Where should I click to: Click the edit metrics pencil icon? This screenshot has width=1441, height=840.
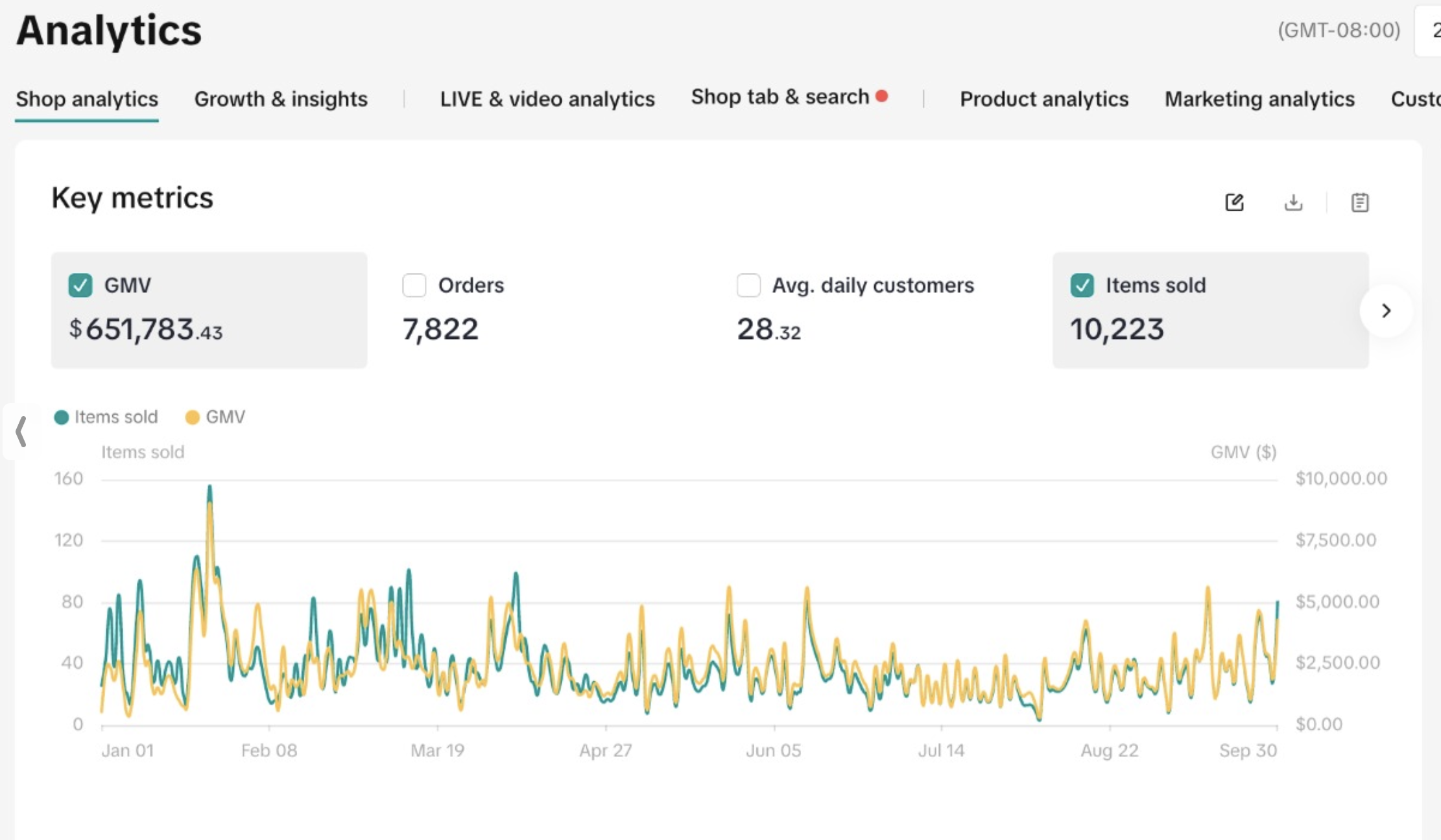pyautogui.click(x=1234, y=202)
